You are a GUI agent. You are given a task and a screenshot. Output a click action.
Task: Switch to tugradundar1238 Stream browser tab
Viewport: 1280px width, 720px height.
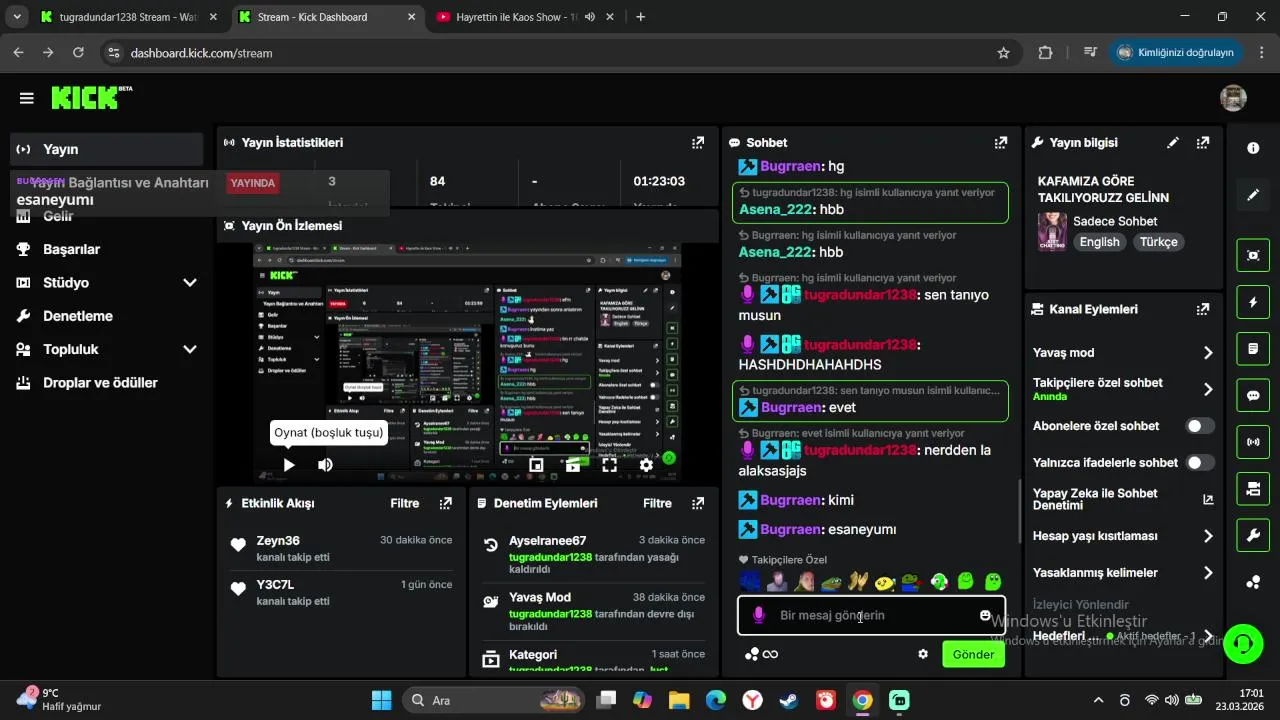click(129, 17)
